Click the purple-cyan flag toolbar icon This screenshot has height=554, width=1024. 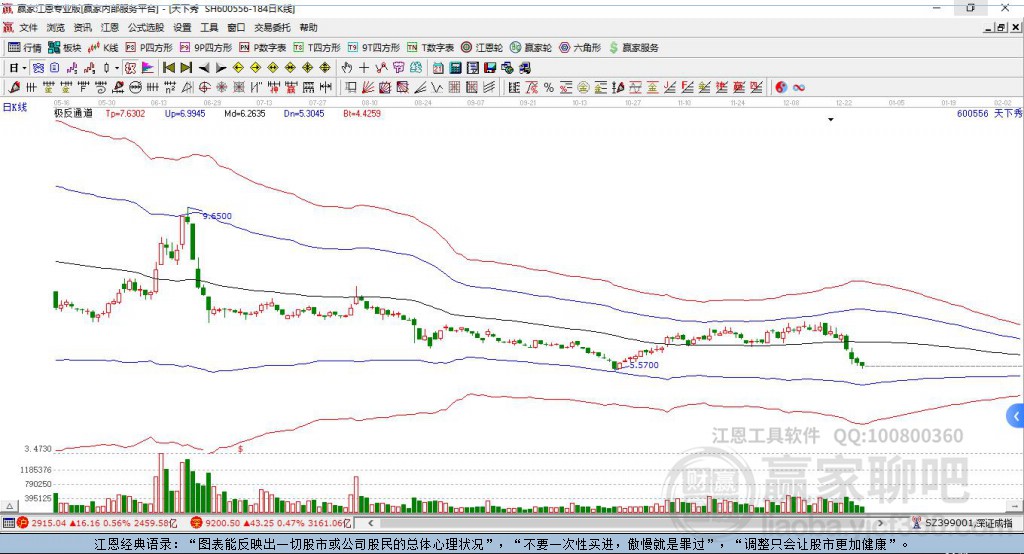click(x=148, y=68)
